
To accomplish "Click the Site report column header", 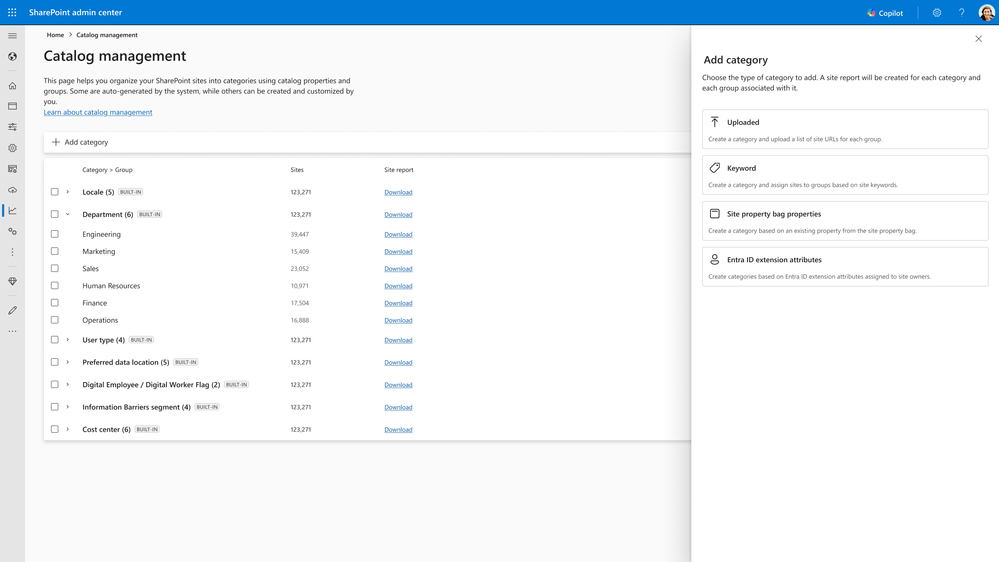I will [399, 170].
